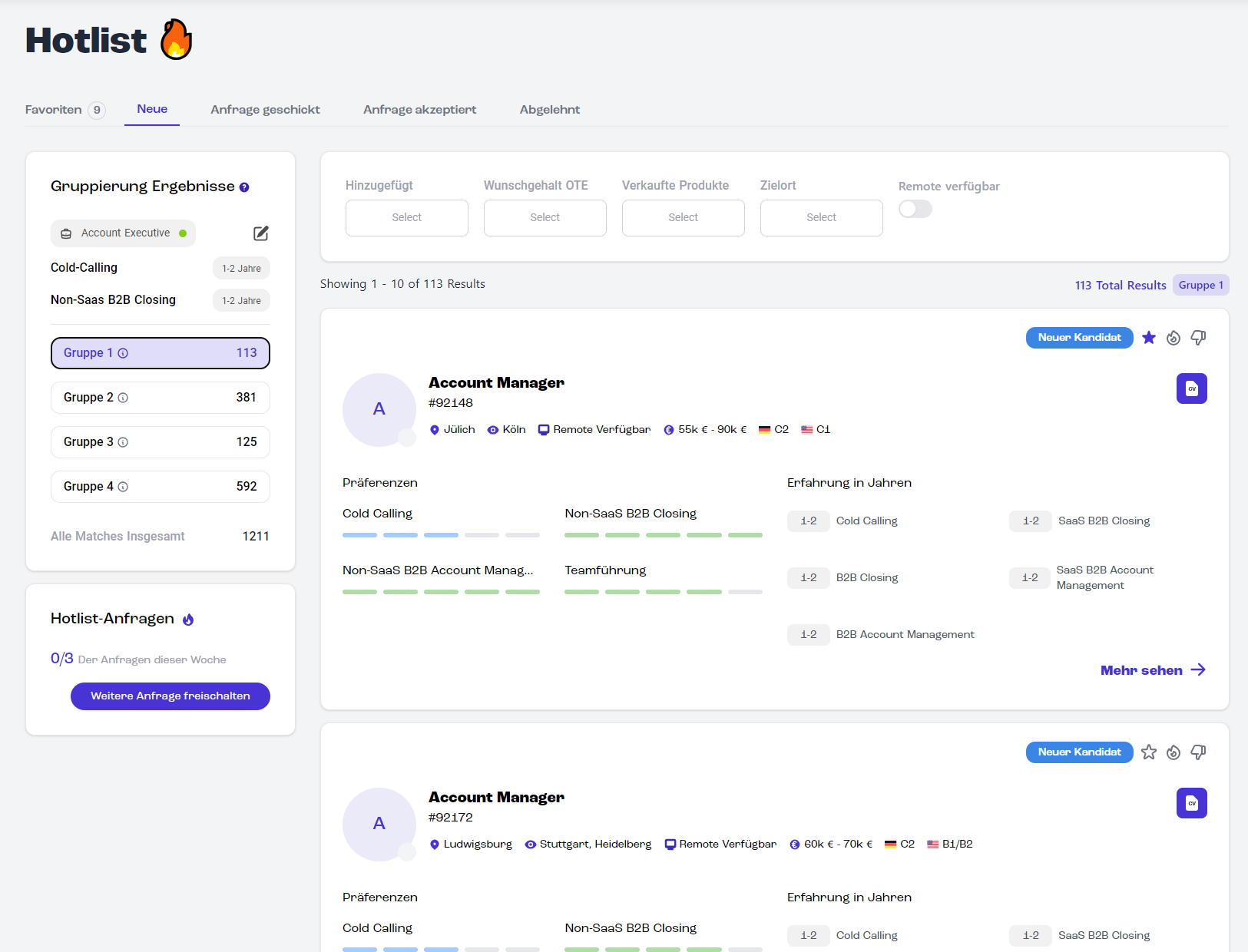Open the Anfrage geschickt tab
This screenshot has height=952, width=1248.
pyautogui.click(x=265, y=110)
